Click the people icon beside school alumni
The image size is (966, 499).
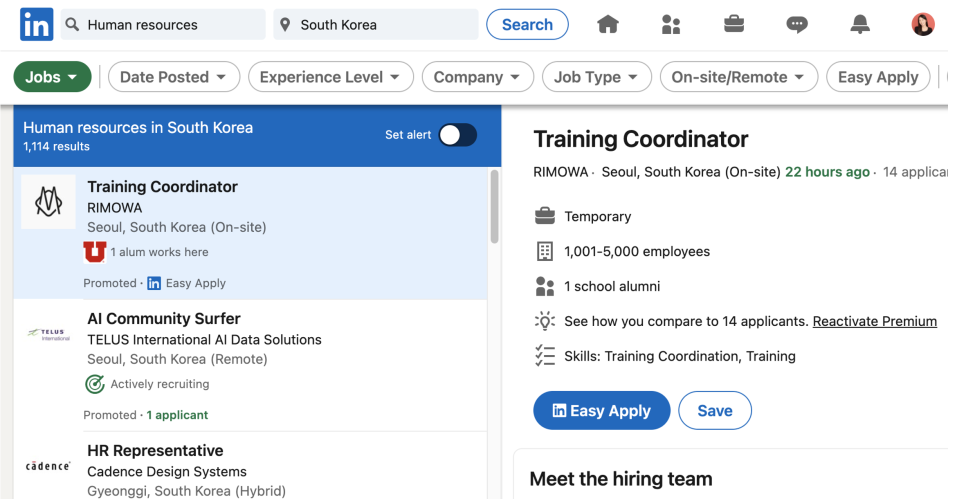[545, 286]
